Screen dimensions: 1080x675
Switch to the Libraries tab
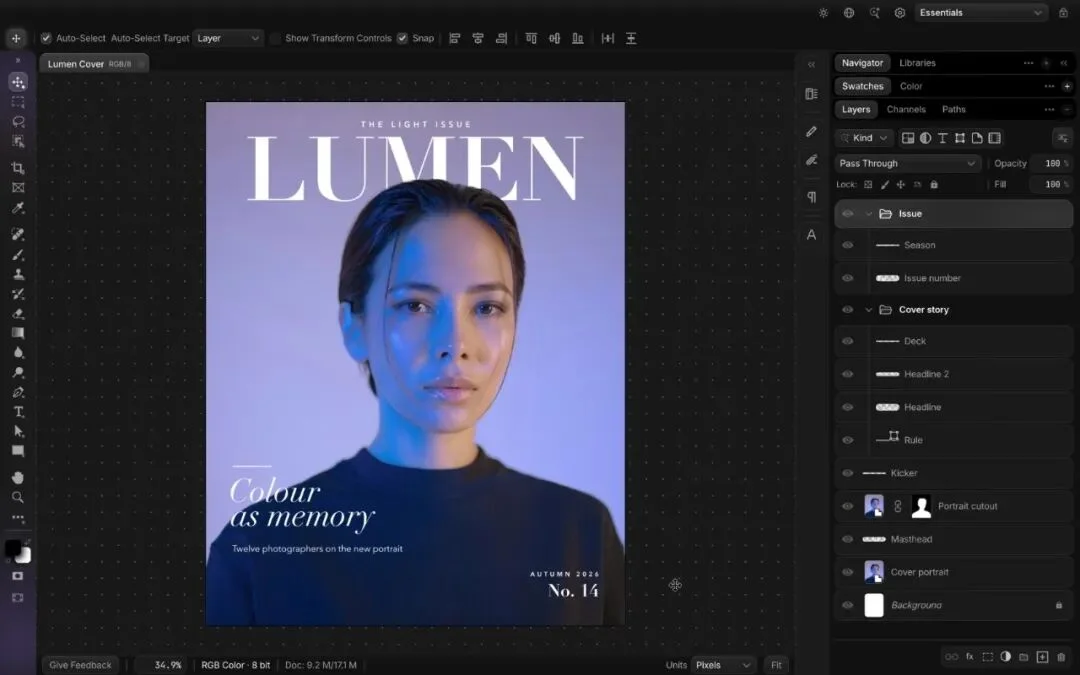(917, 63)
